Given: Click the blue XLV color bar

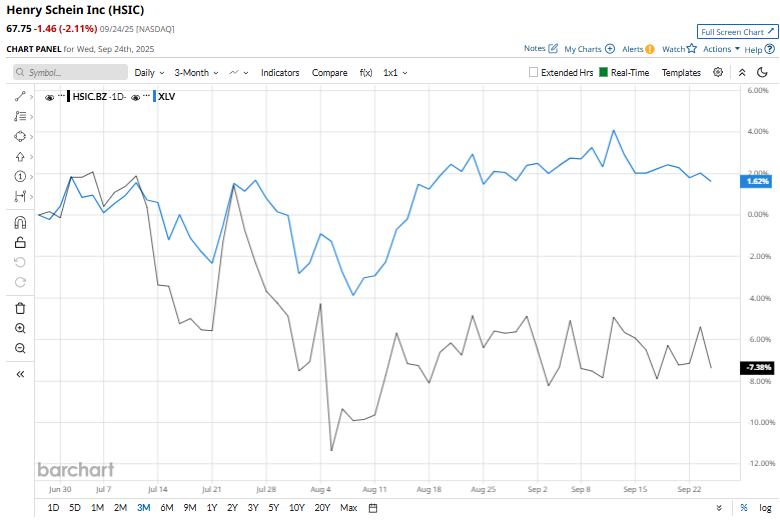Looking at the screenshot, I should coord(155,97).
